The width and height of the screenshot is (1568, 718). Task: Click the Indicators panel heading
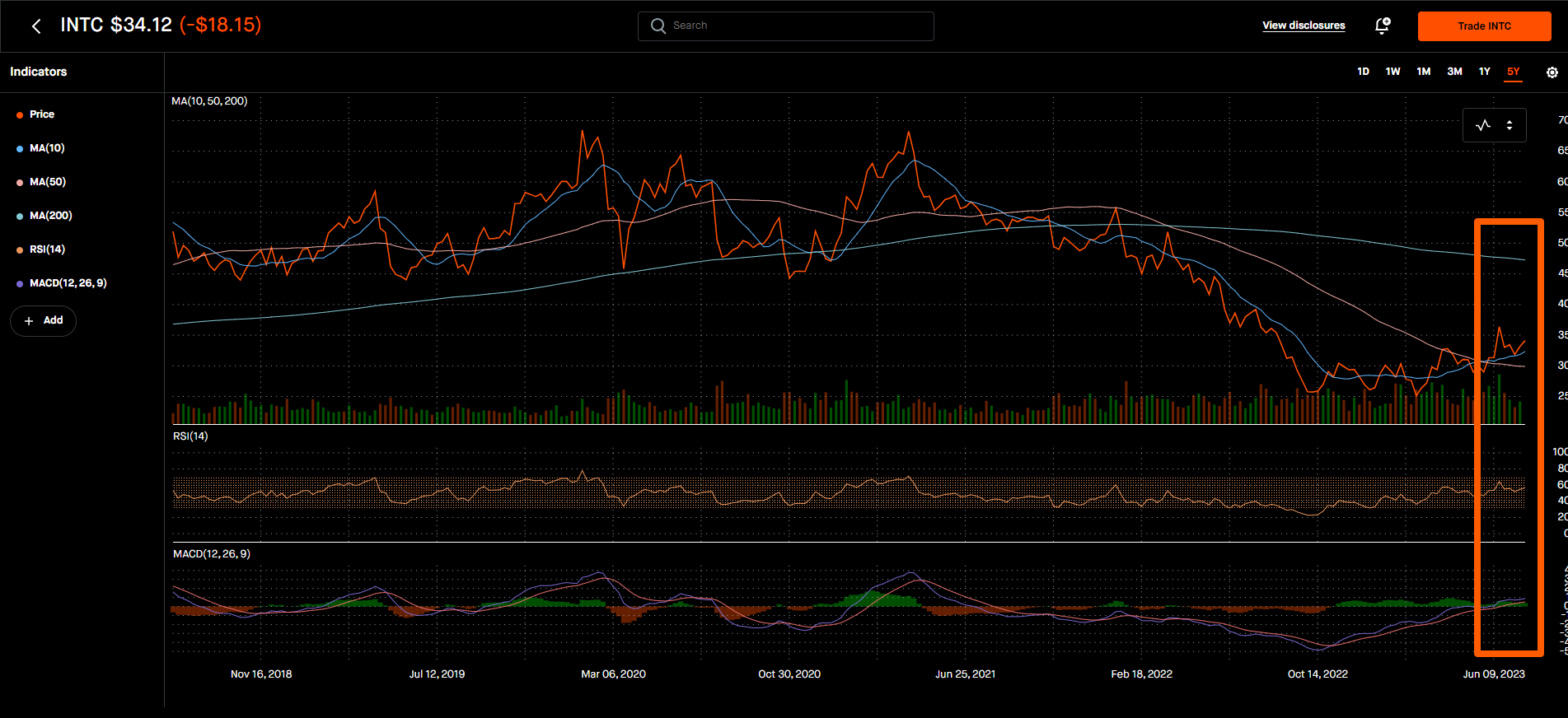pyautogui.click(x=38, y=72)
